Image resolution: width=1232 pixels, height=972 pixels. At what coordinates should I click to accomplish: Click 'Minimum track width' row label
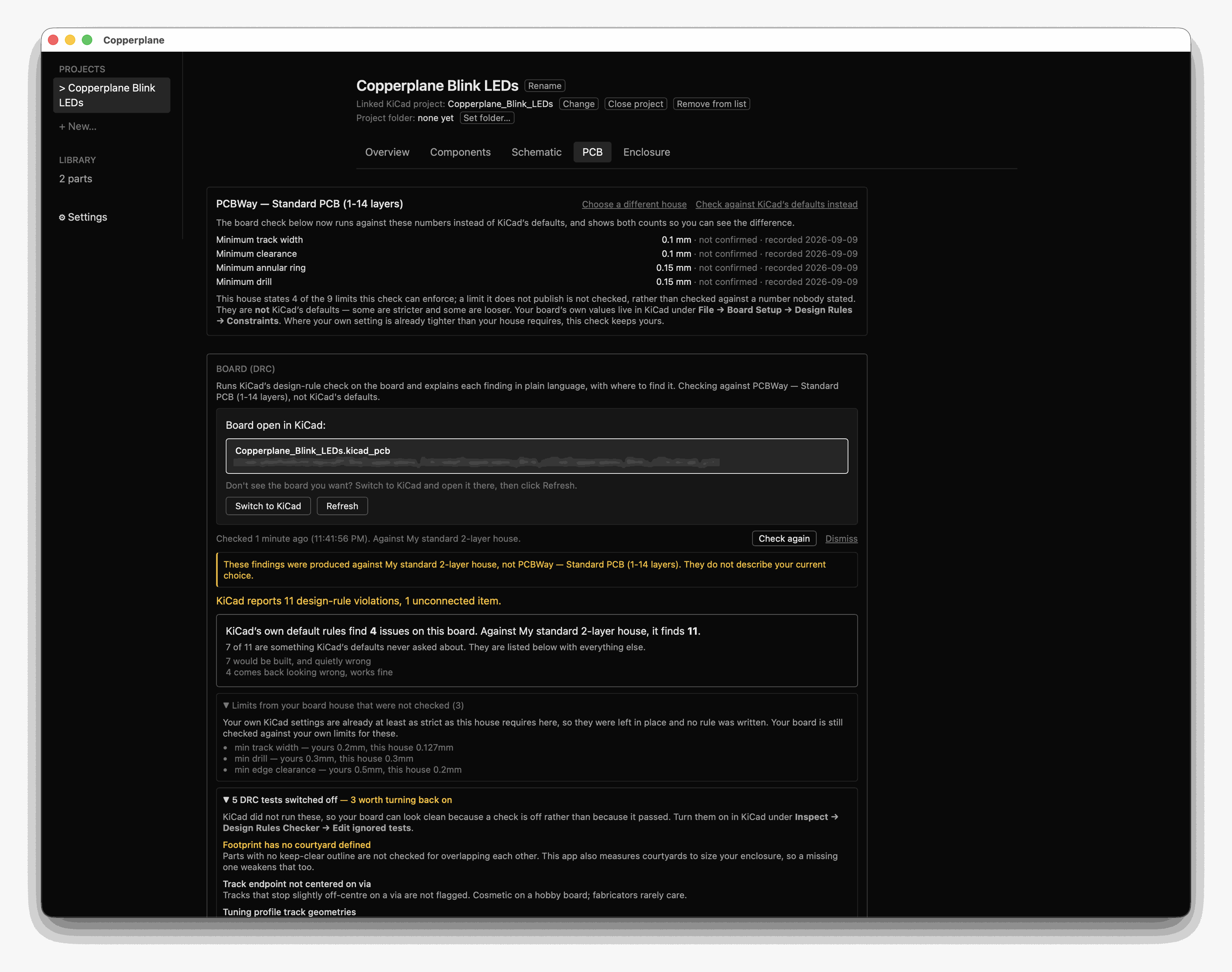pyautogui.click(x=260, y=239)
